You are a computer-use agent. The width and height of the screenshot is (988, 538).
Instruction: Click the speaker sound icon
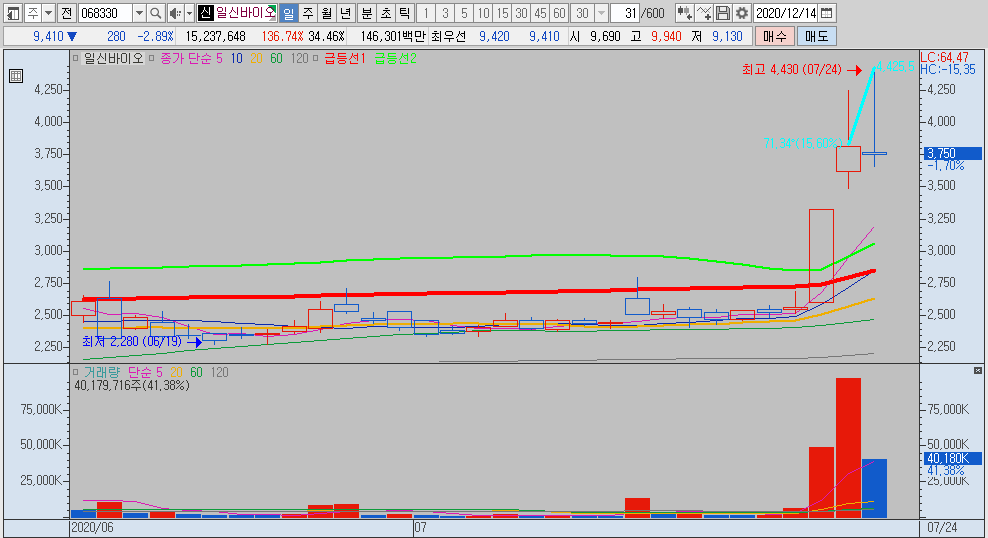(x=175, y=13)
